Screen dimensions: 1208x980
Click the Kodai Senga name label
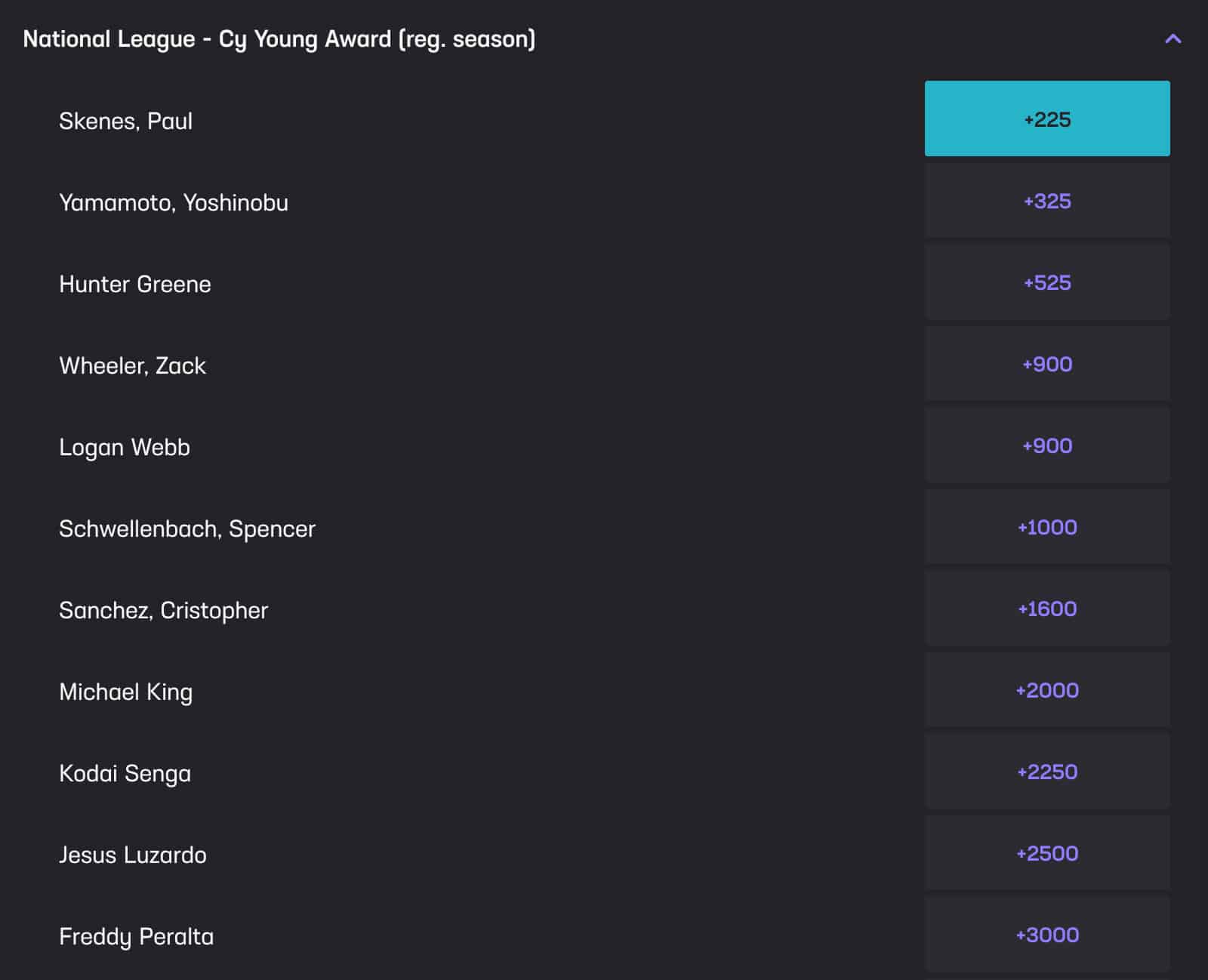coord(125,773)
